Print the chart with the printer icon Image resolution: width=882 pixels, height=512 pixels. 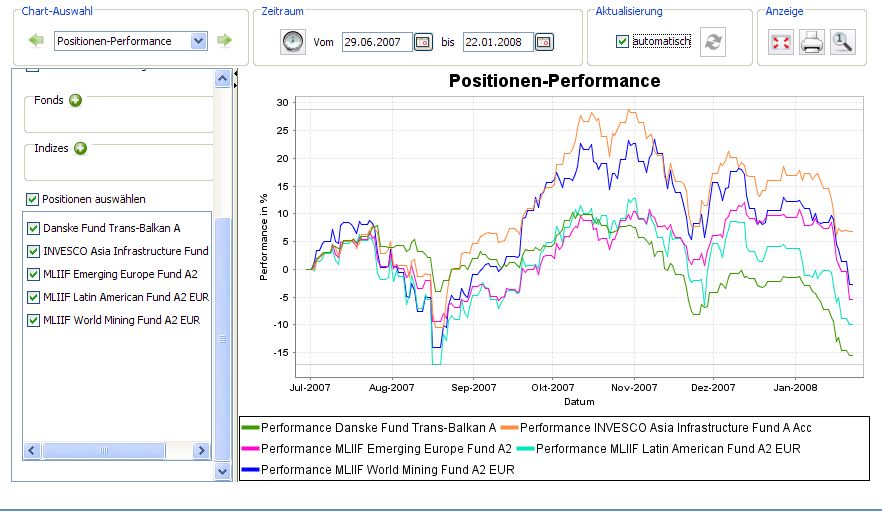[x=812, y=42]
